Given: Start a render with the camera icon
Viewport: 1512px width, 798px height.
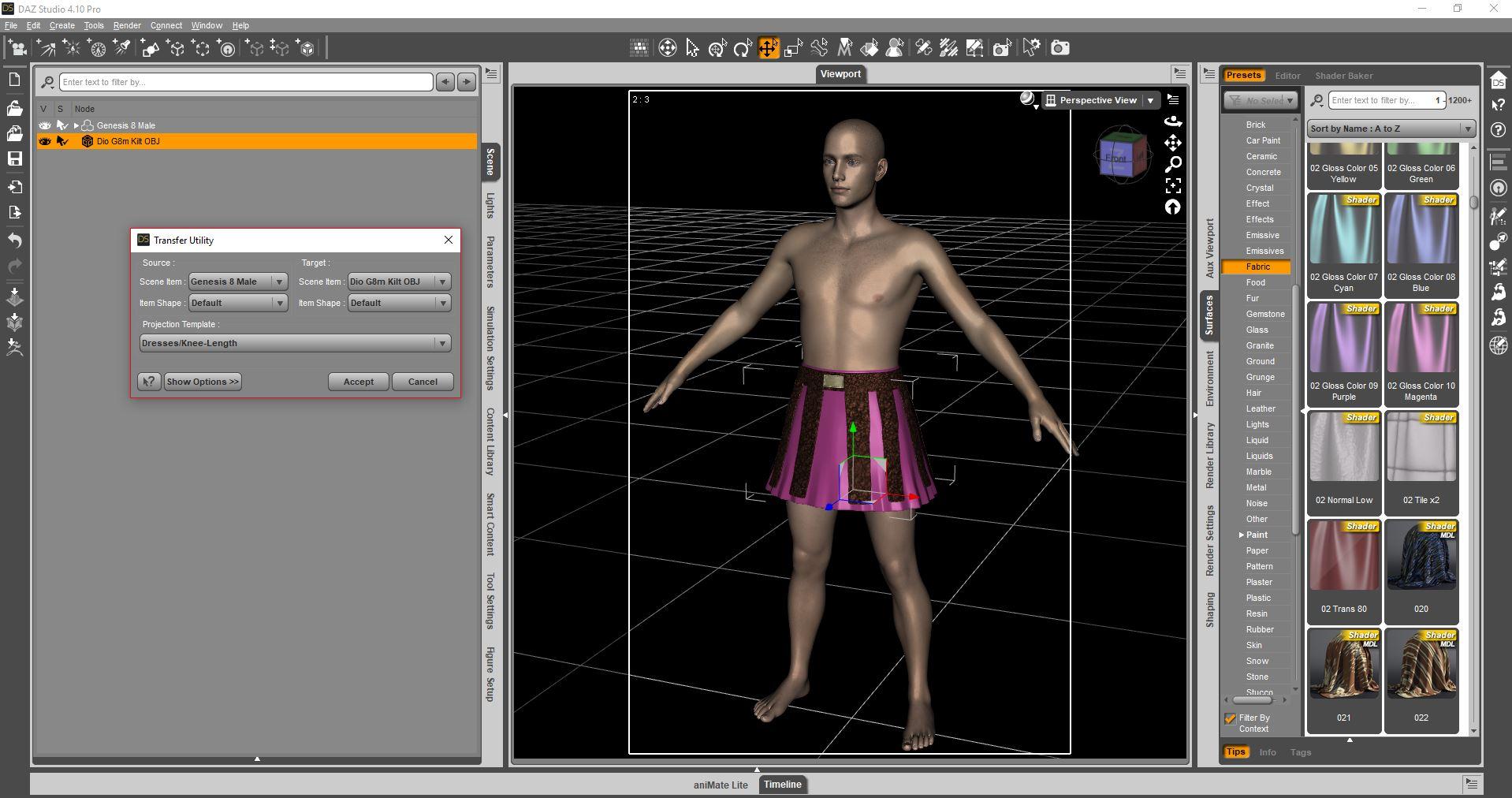Looking at the screenshot, I should tap(1060, 48).
